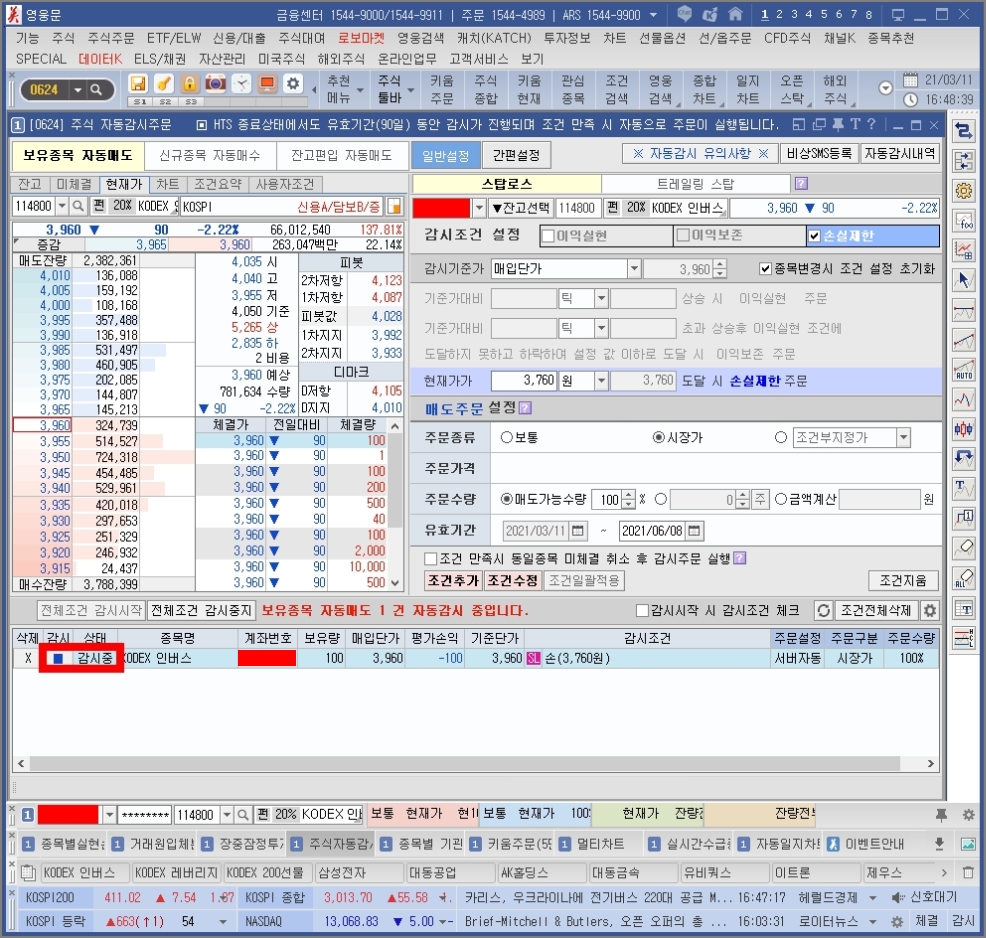This screenshot has width=986, height=938.
Task: Toggle 감시시작 시 감시조건 체크 checkbox
Action: click(642, 610)
